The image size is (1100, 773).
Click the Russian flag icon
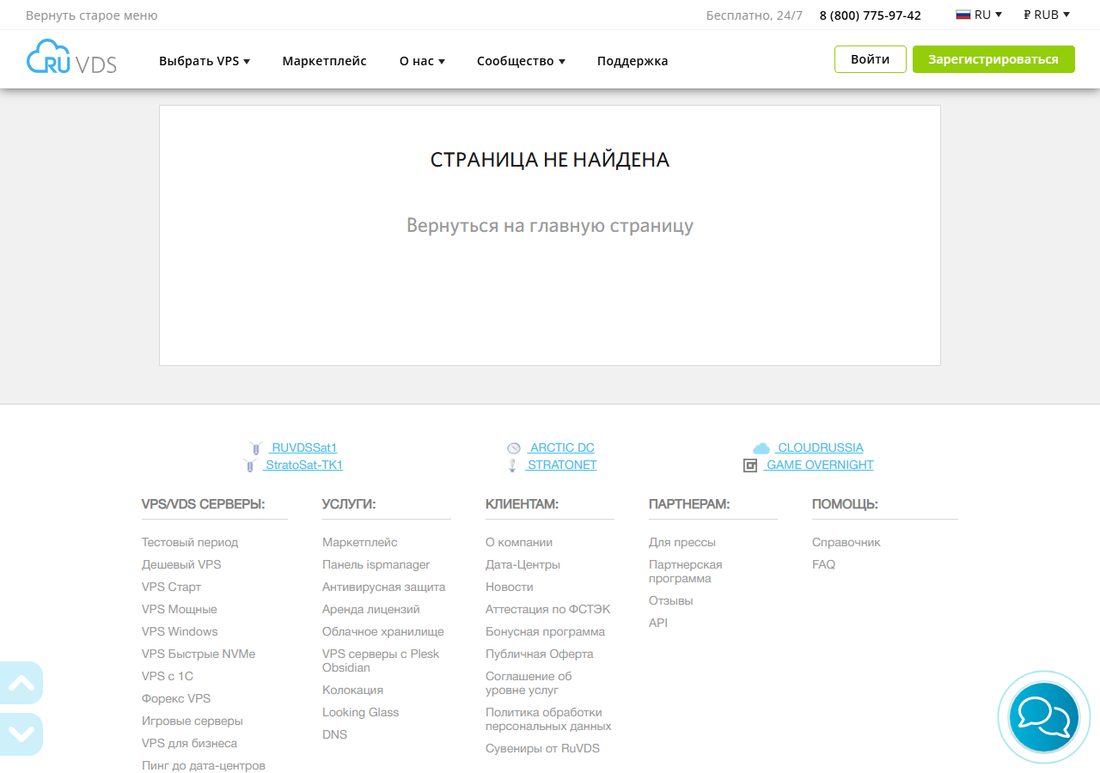pos(963,15)
